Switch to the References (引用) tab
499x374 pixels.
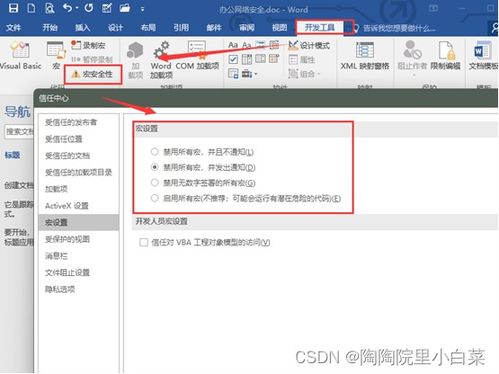click(x=181, y=28)
